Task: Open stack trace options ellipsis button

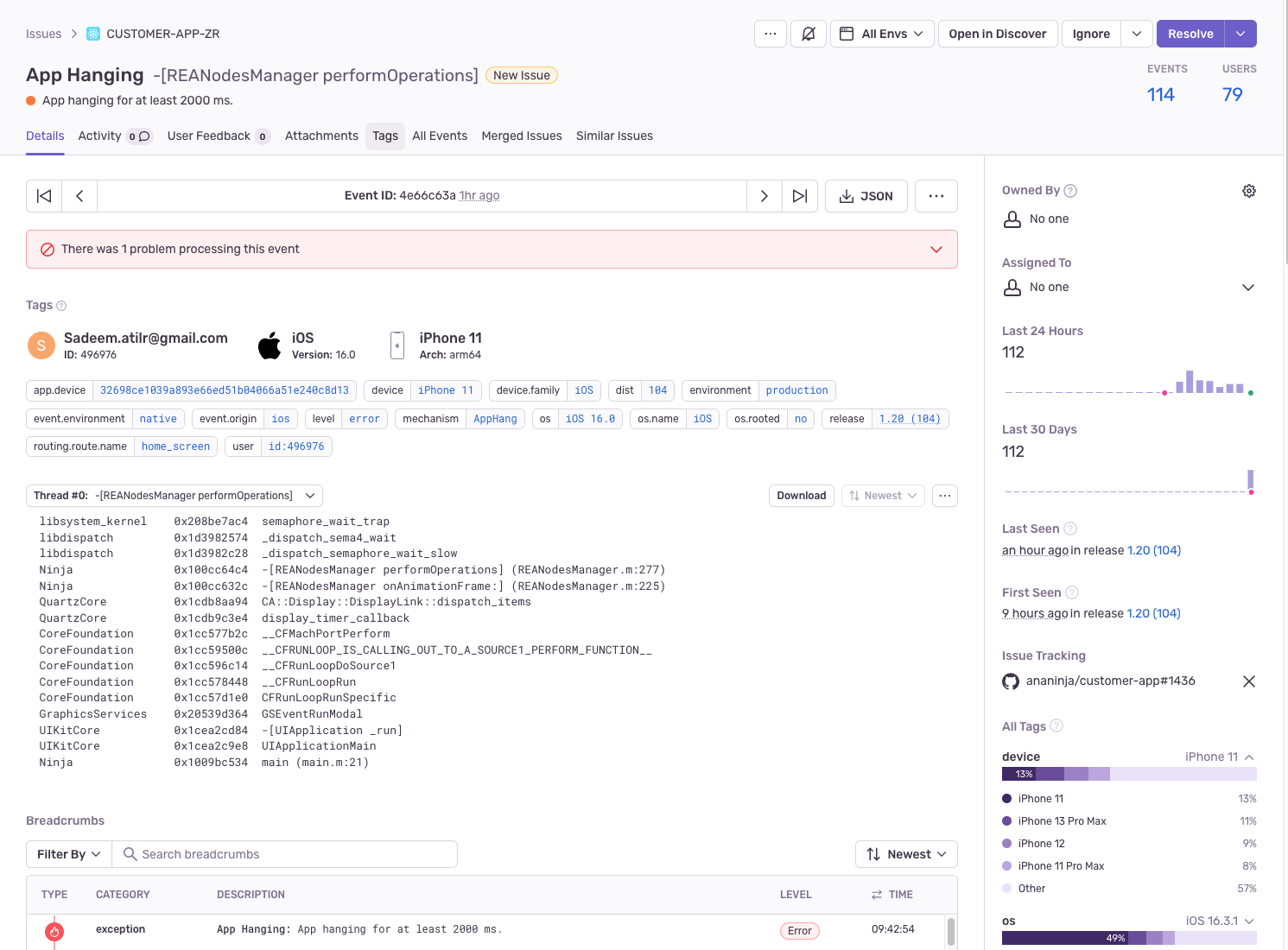Action: 945,496
